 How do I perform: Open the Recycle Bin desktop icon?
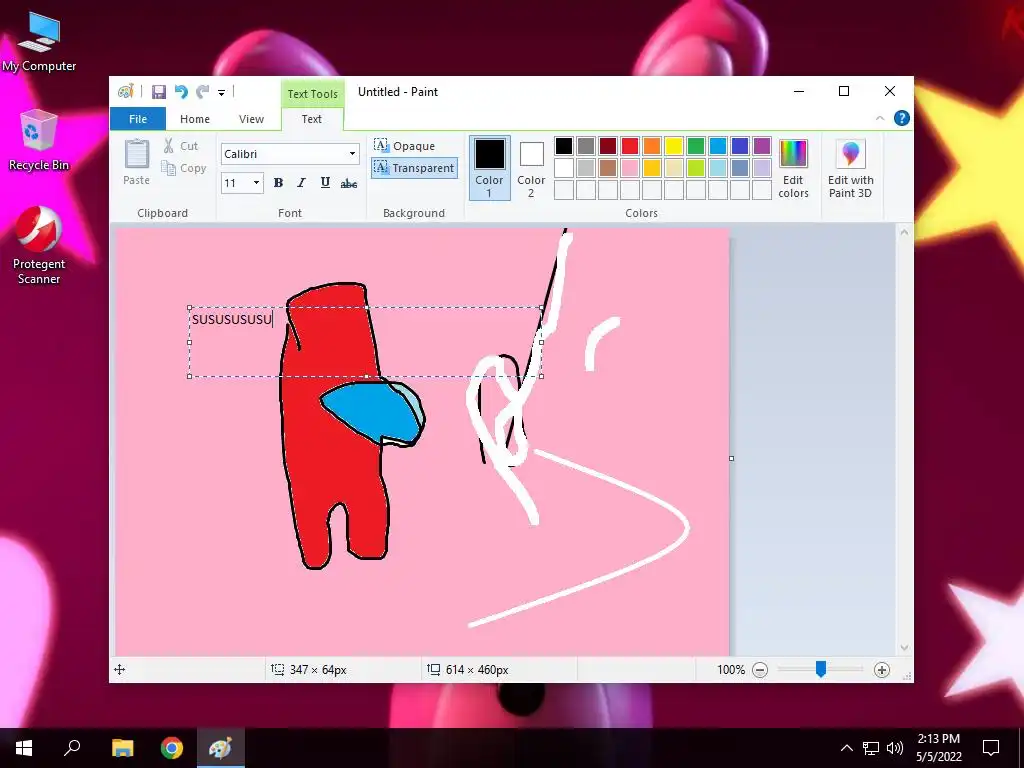(39, 140)
